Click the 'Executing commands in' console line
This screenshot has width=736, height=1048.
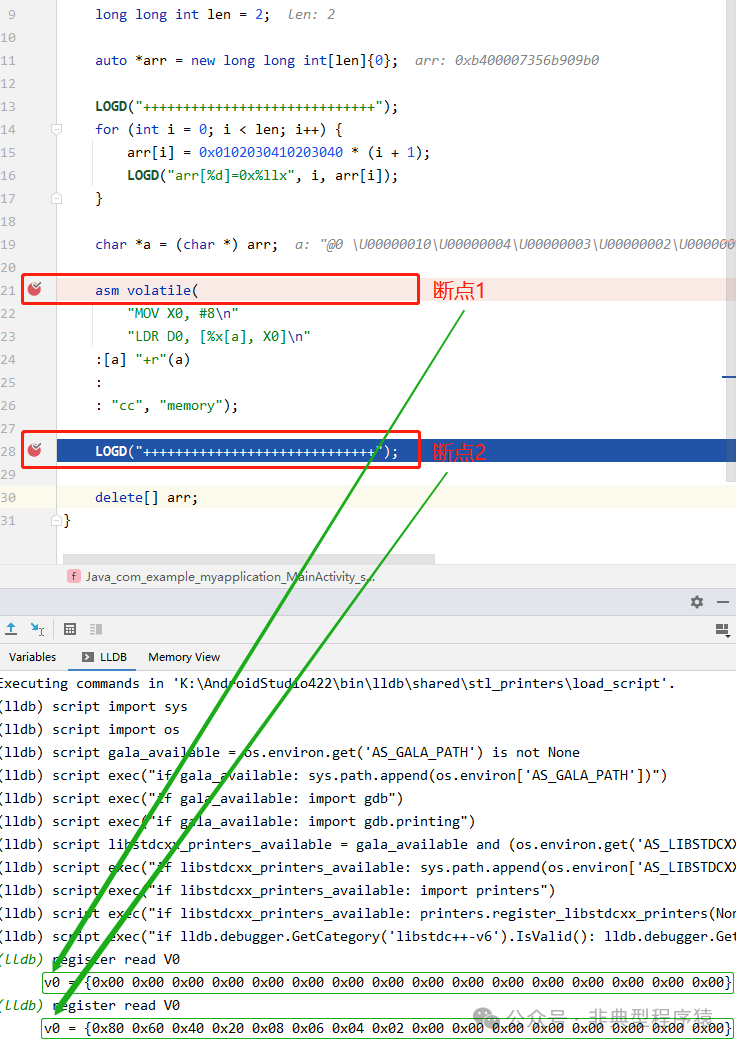click(x=337, y=683)
